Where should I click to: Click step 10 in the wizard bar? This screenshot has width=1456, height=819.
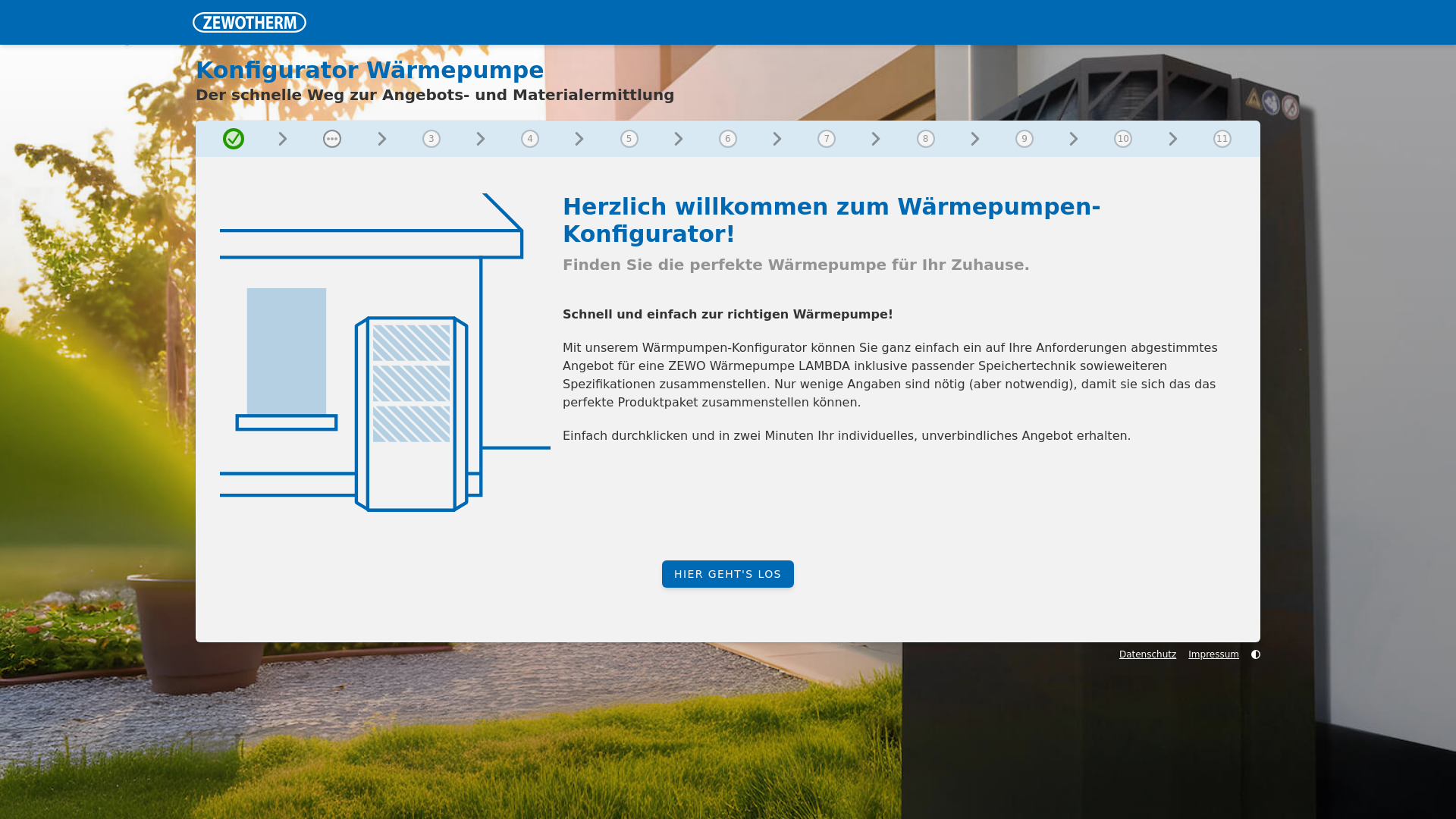pyautogui.click(x=1123, y=139)
